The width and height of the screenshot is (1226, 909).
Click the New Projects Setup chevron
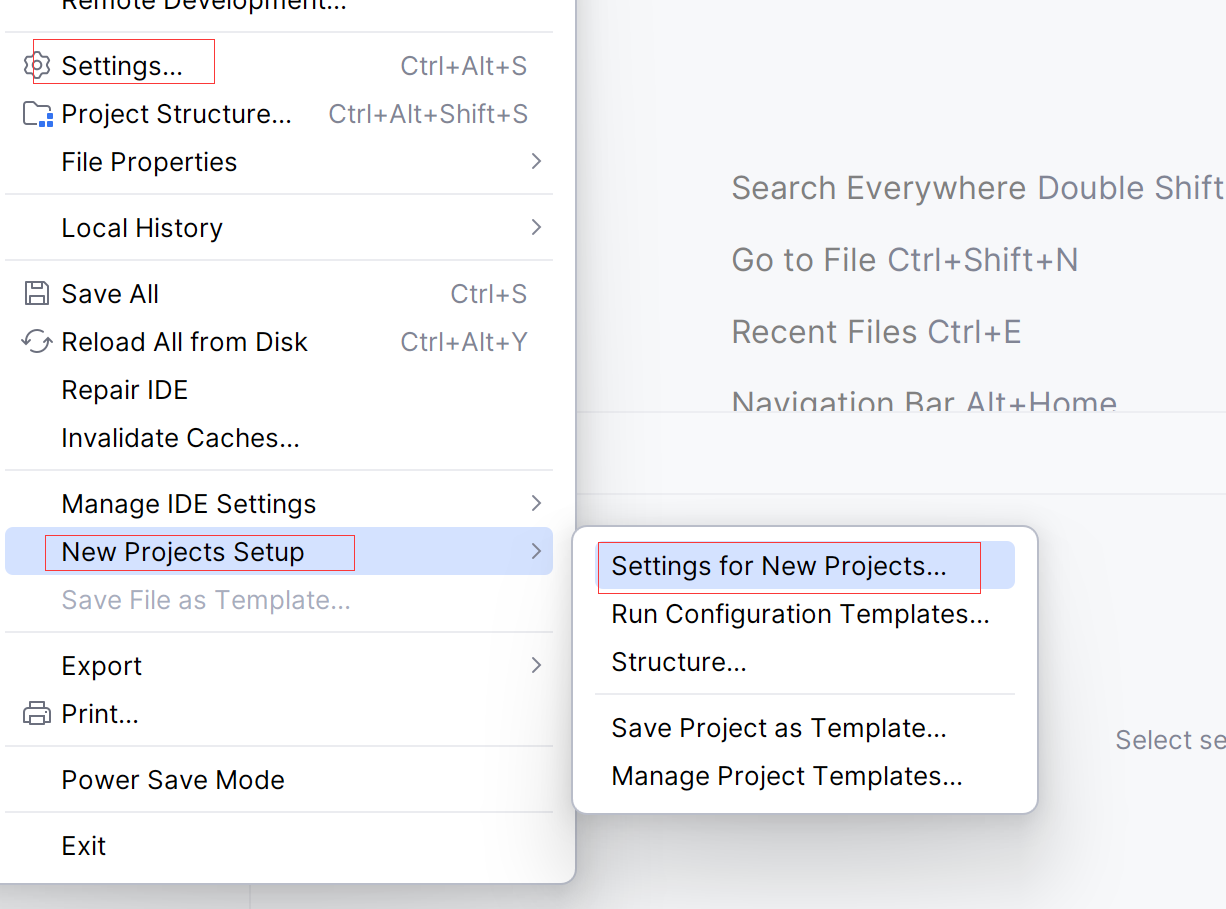tap(536, 552)
